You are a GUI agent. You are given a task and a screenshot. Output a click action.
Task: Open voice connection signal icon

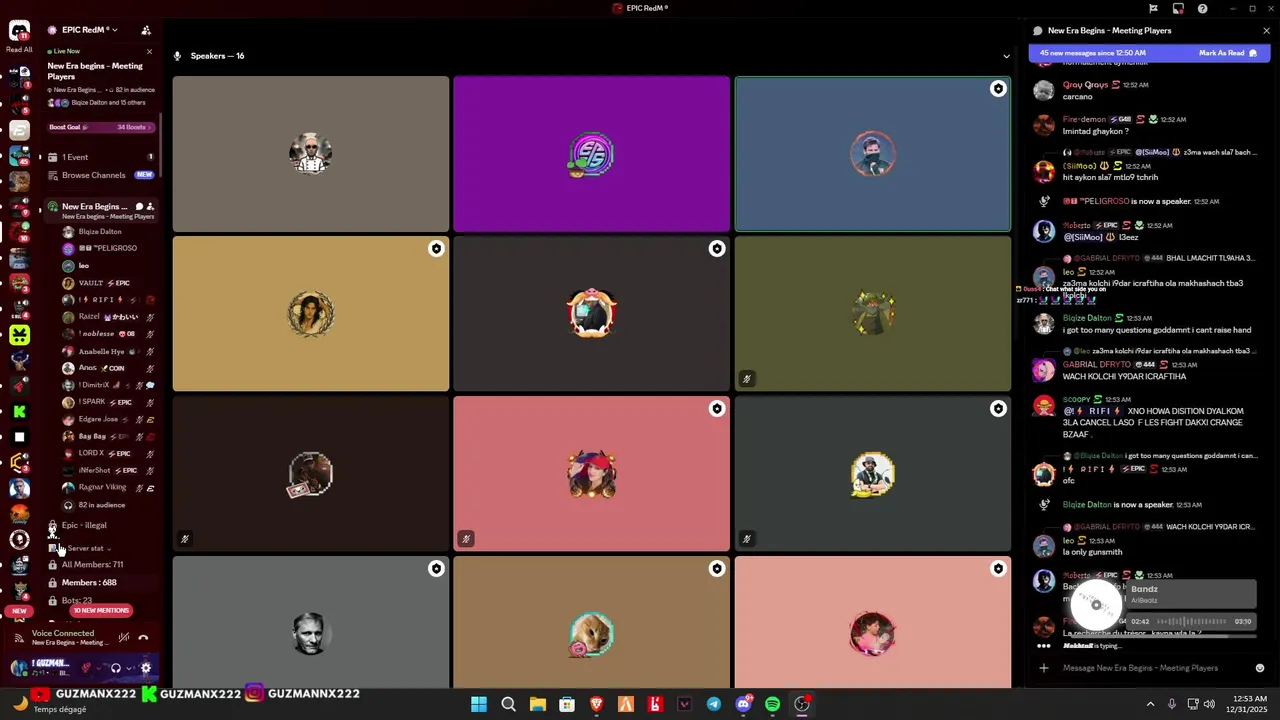(19, 637)
